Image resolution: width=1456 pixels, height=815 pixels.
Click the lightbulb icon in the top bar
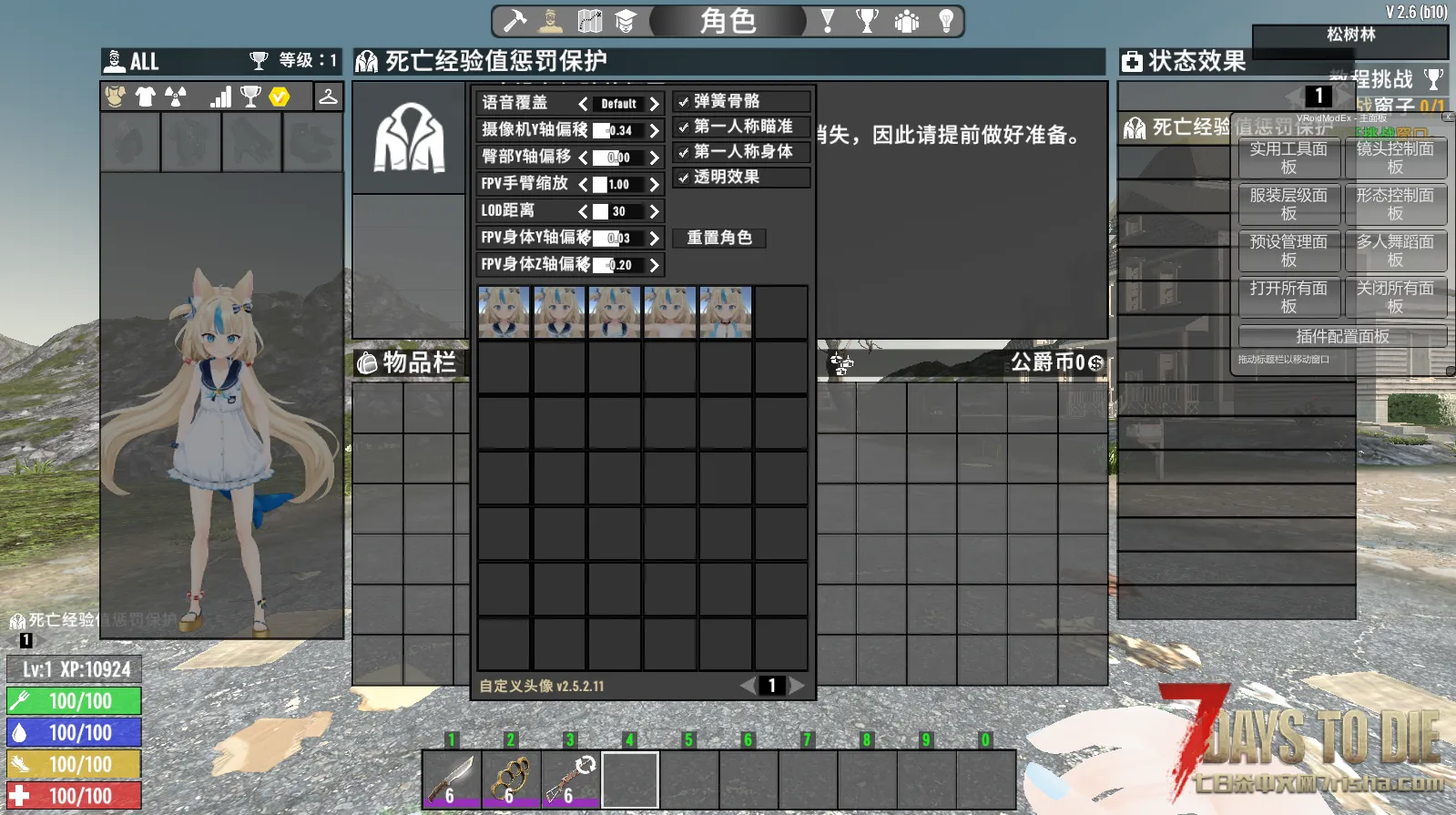point(946,21)
